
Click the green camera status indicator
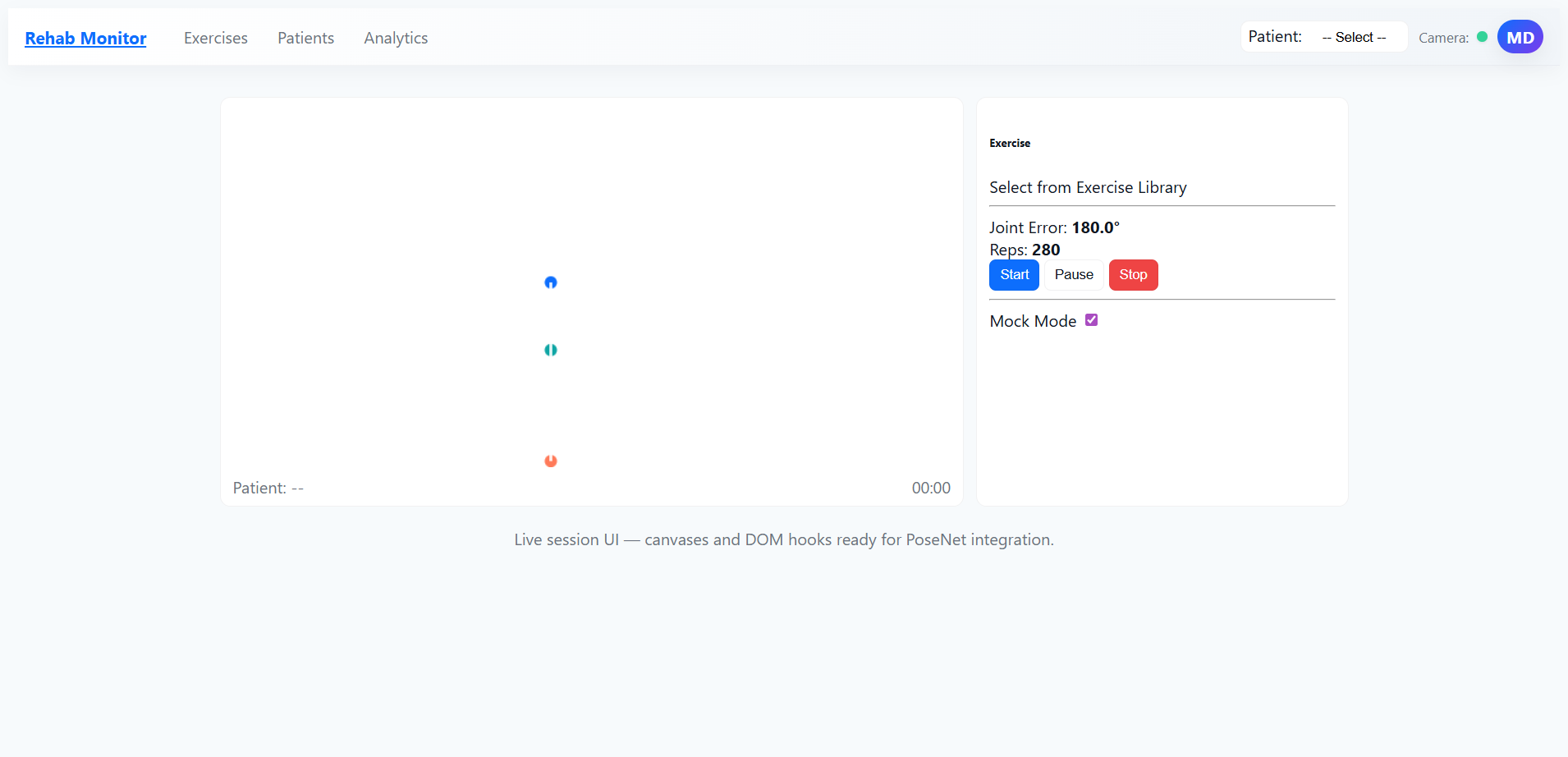click(1482, 37)
